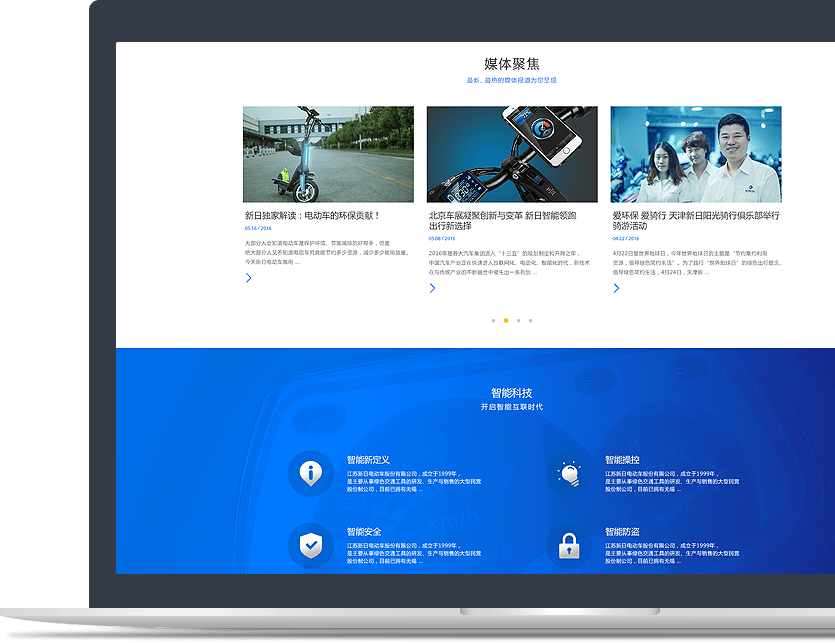This screenshot has width=835, height=643.
Task: Open the 爱环保 爱骑行 article
Action: (x=690, y=217)
